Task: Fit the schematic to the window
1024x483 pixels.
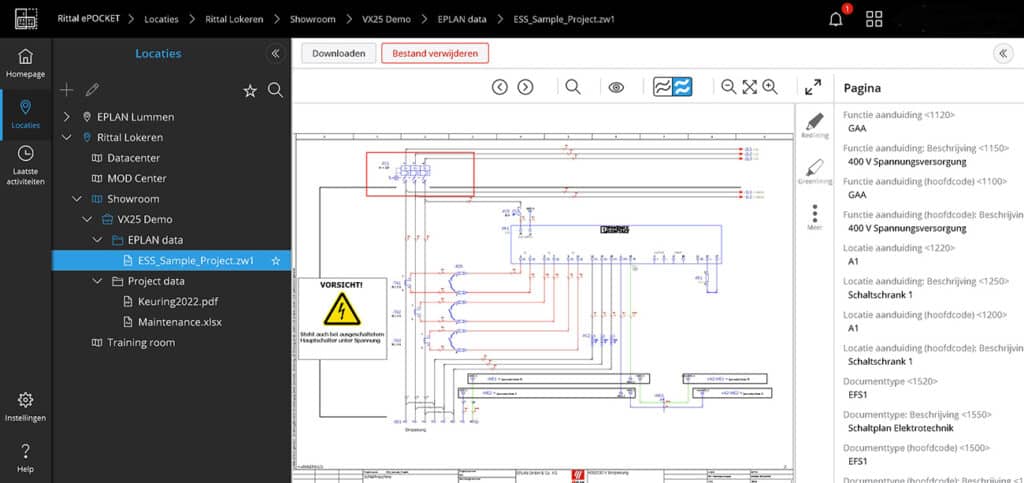Action: pos(749,87)
